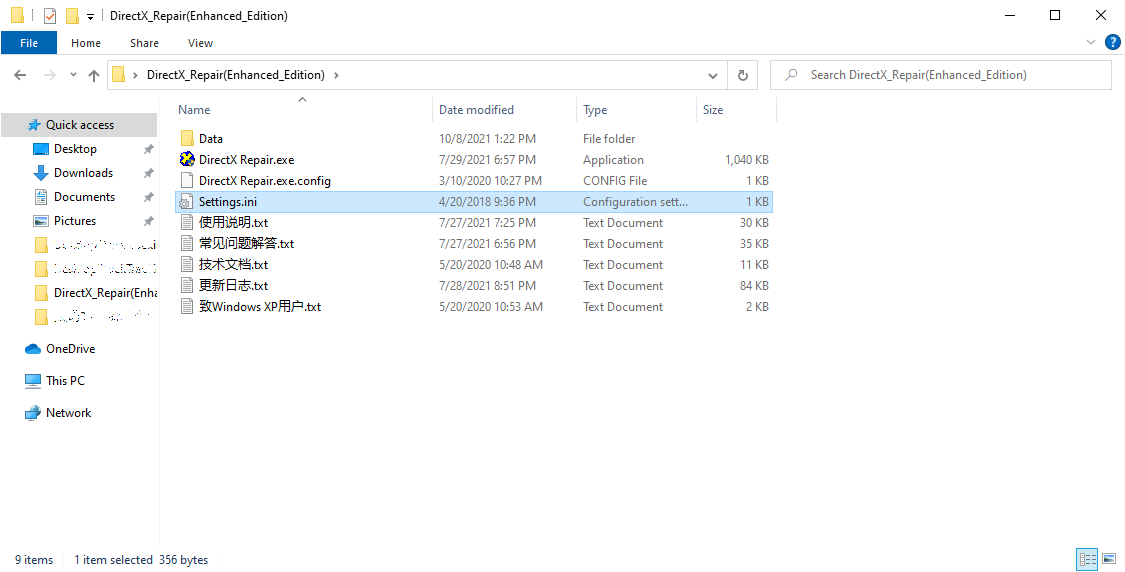Screen dimensions: 1125x572
Task: Switch to the View ribbon tab
Action: [200, 43]
